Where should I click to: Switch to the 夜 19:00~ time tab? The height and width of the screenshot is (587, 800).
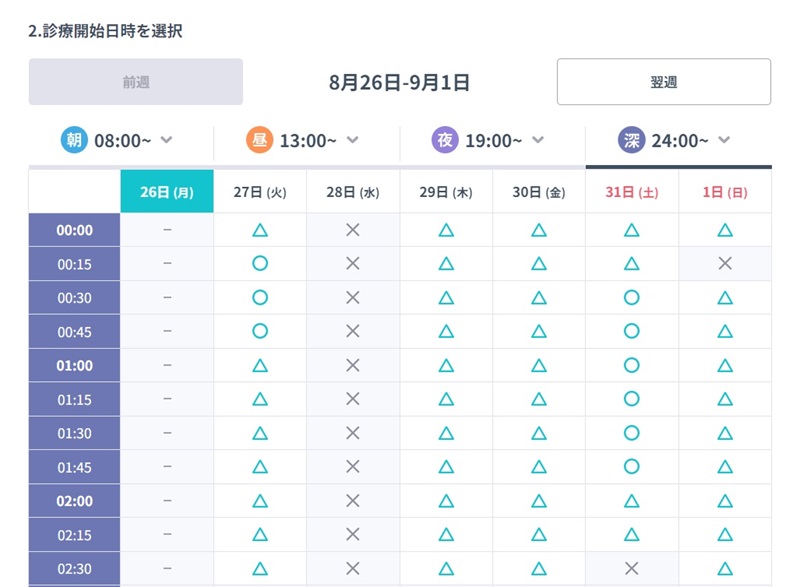(x=492, y=140)
